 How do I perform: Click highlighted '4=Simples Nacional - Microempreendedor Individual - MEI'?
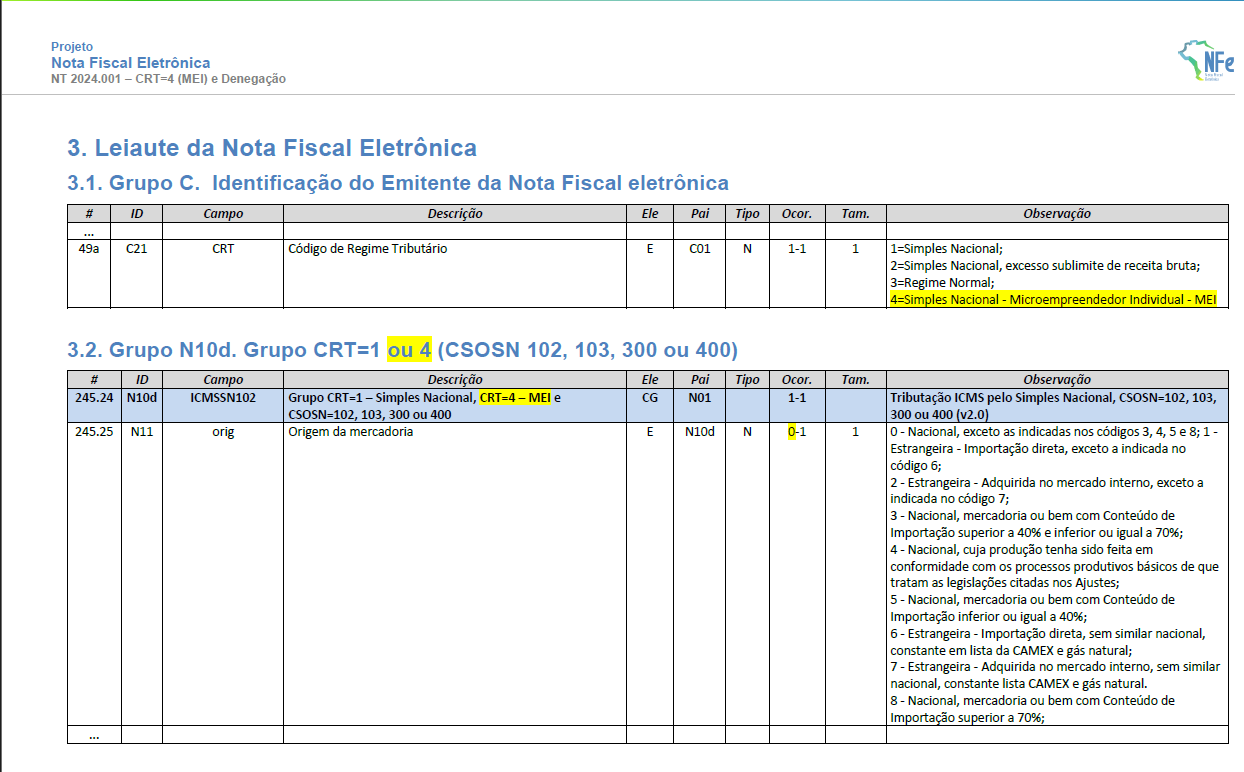click(x=1054, y=299)
